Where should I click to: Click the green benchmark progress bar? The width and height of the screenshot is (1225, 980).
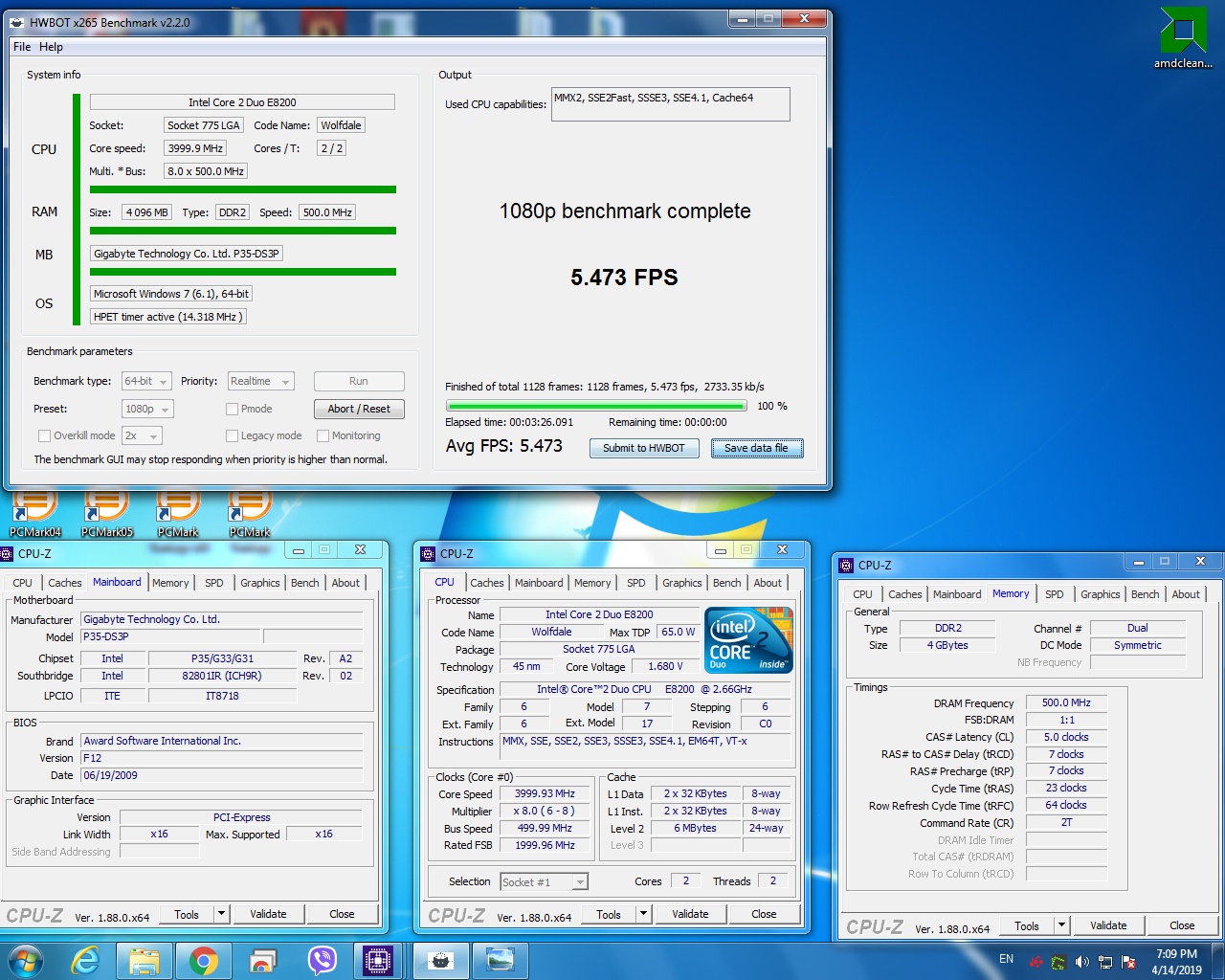pos(594,406)
